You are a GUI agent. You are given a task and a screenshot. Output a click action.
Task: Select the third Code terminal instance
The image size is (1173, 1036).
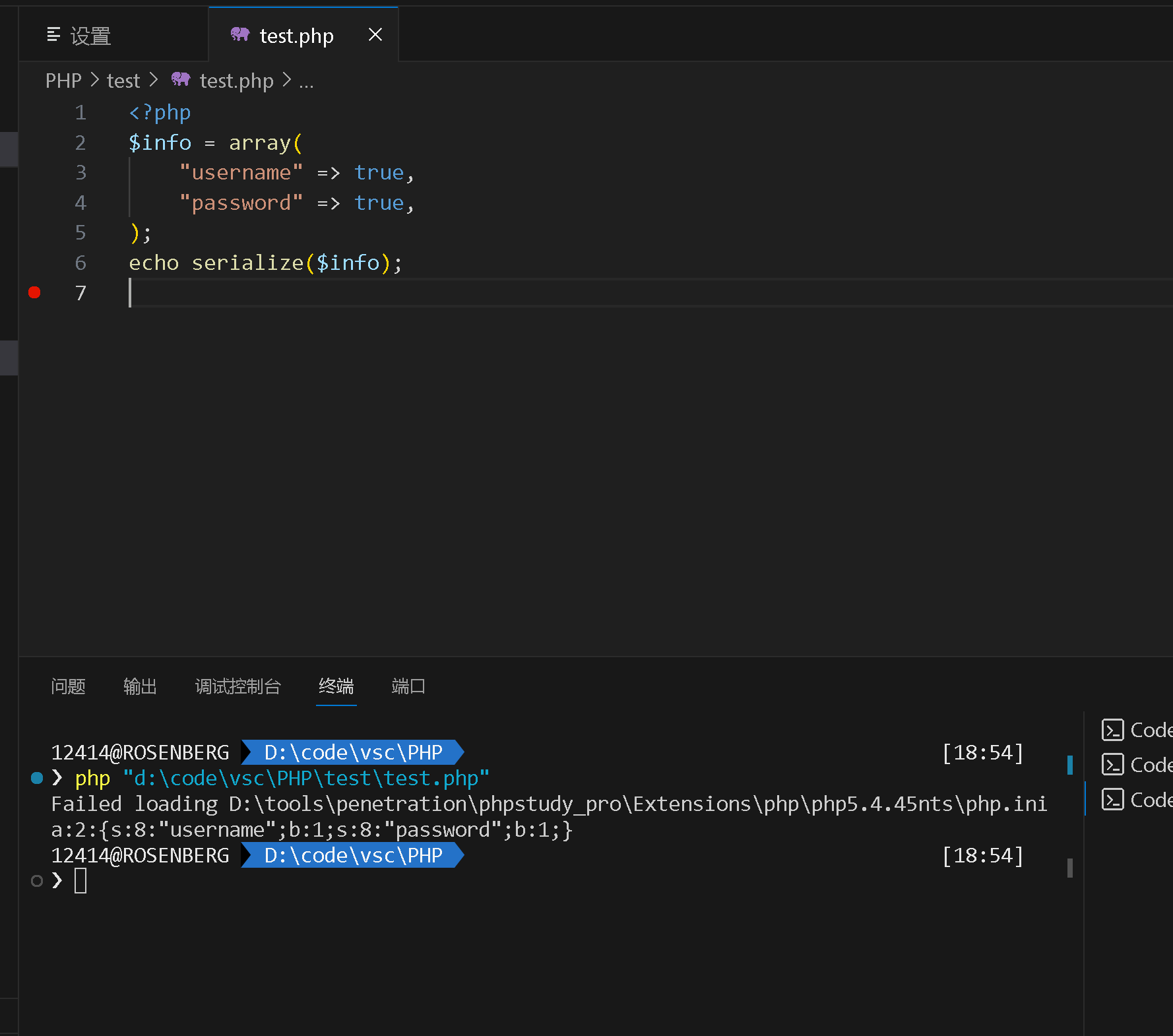[x=1136, y=800]
